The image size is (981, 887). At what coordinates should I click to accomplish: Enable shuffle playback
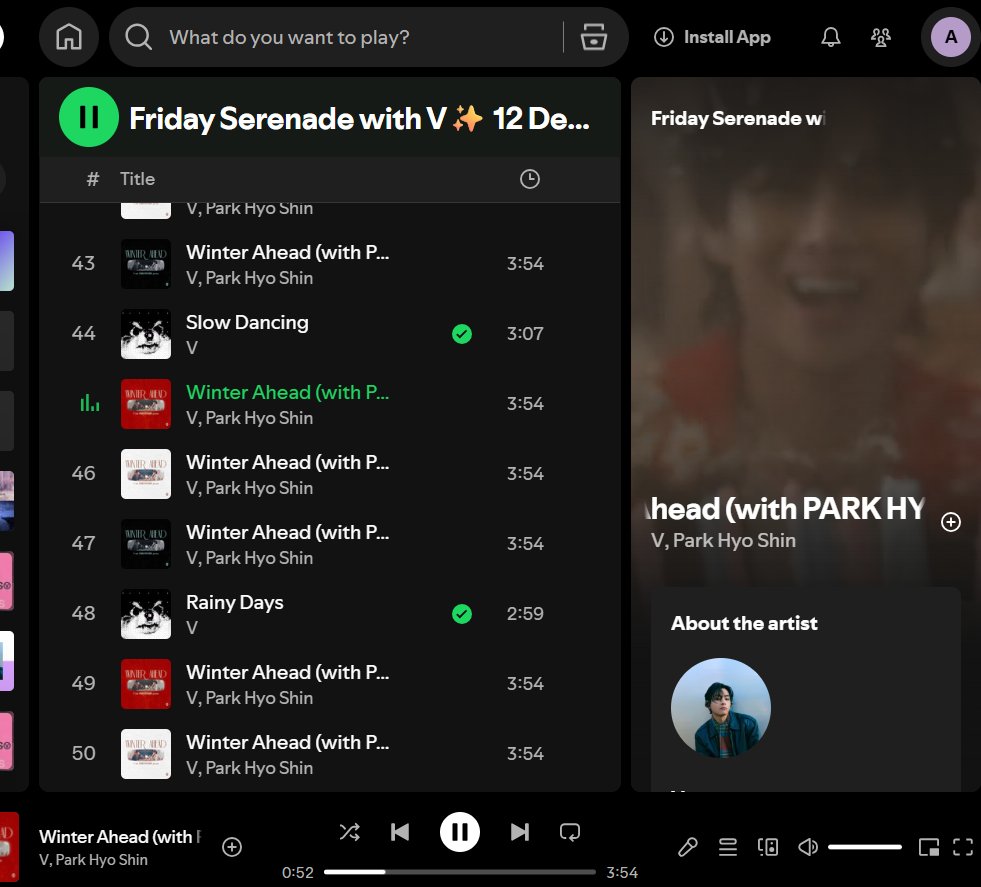[350, 831]
